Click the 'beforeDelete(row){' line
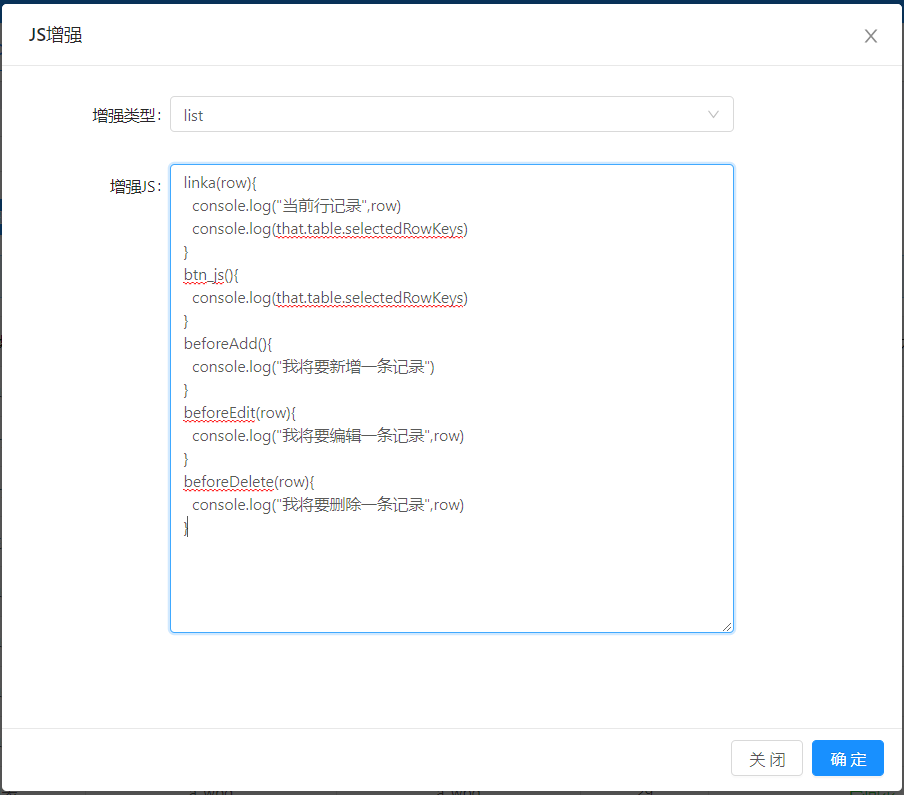 click(x=249, y=482)
